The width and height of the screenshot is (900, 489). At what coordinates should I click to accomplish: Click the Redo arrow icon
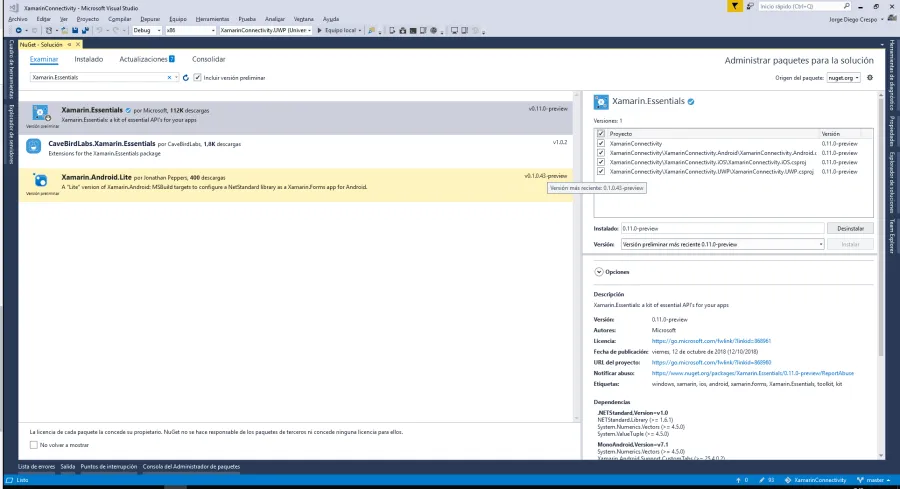(x=115, y=30)
